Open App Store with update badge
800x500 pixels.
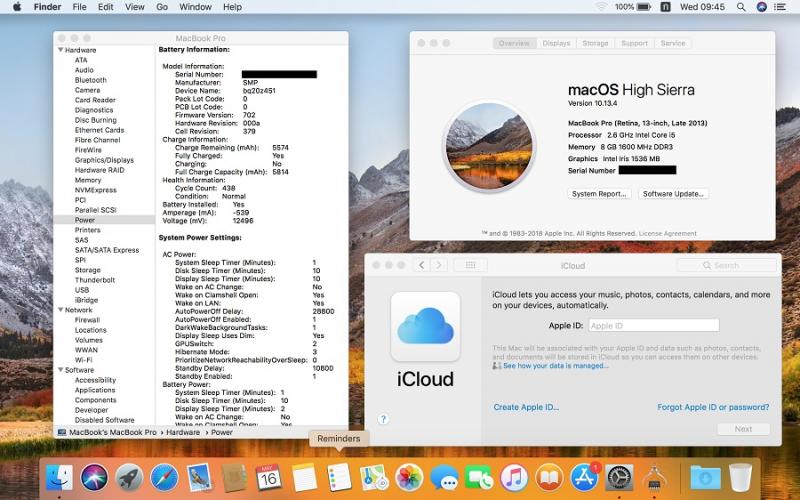[584, 478]
